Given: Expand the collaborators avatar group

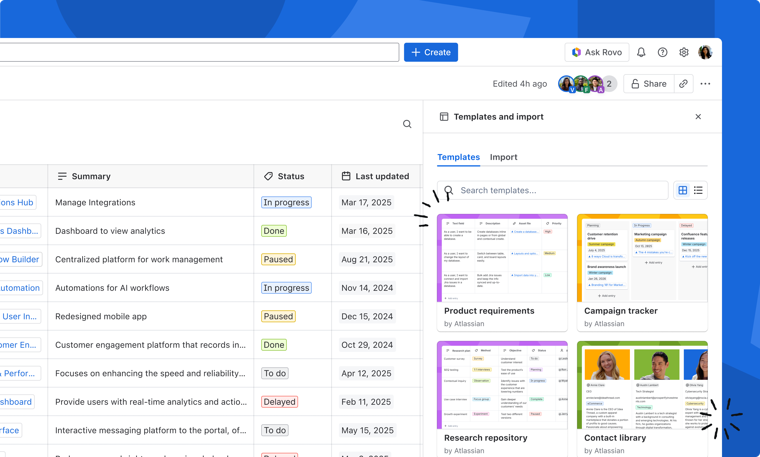Looking at the screenshot, I should (x=608, y=84).
